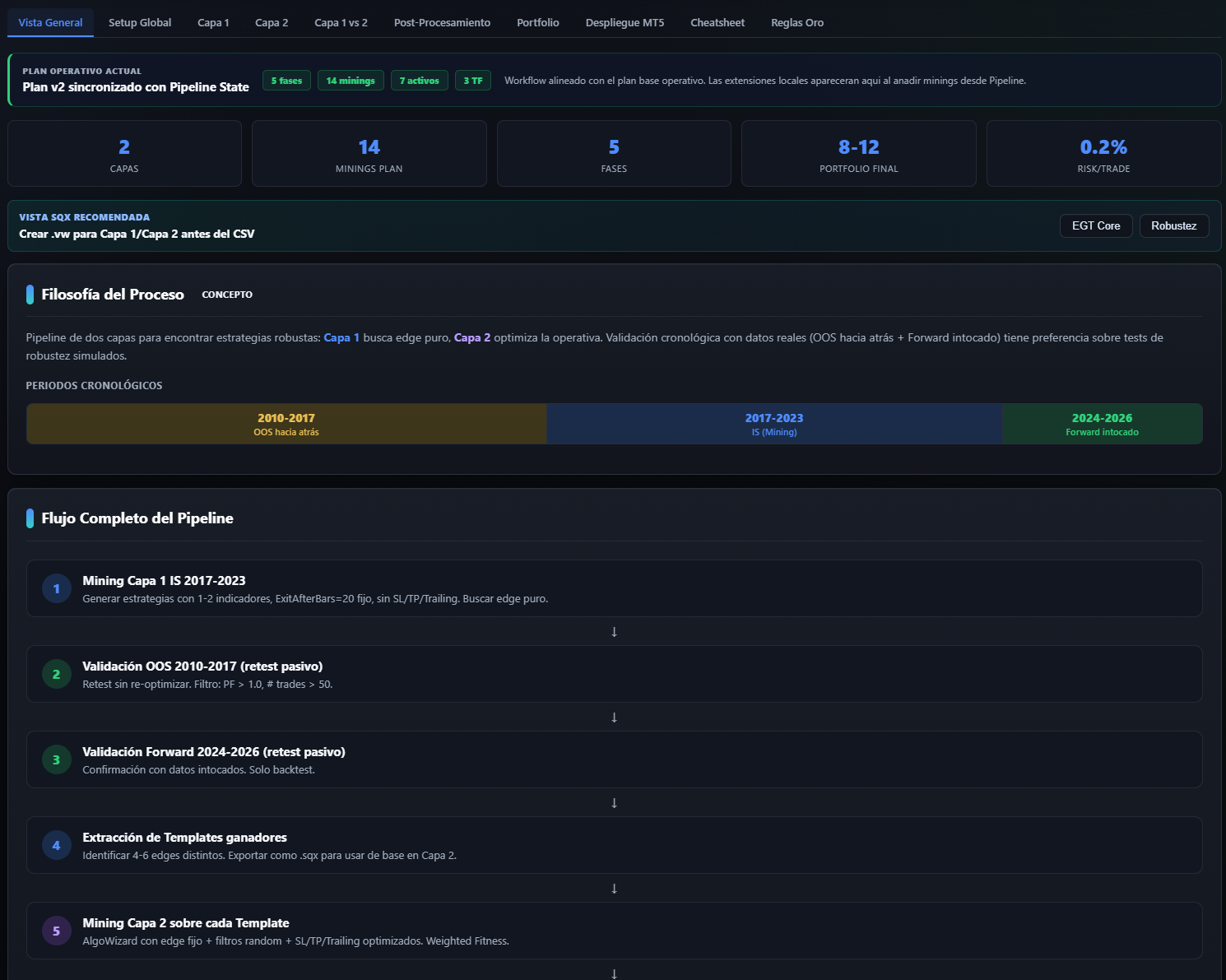
Task: Click step number 4 circle icon
Action: (57, 845)
